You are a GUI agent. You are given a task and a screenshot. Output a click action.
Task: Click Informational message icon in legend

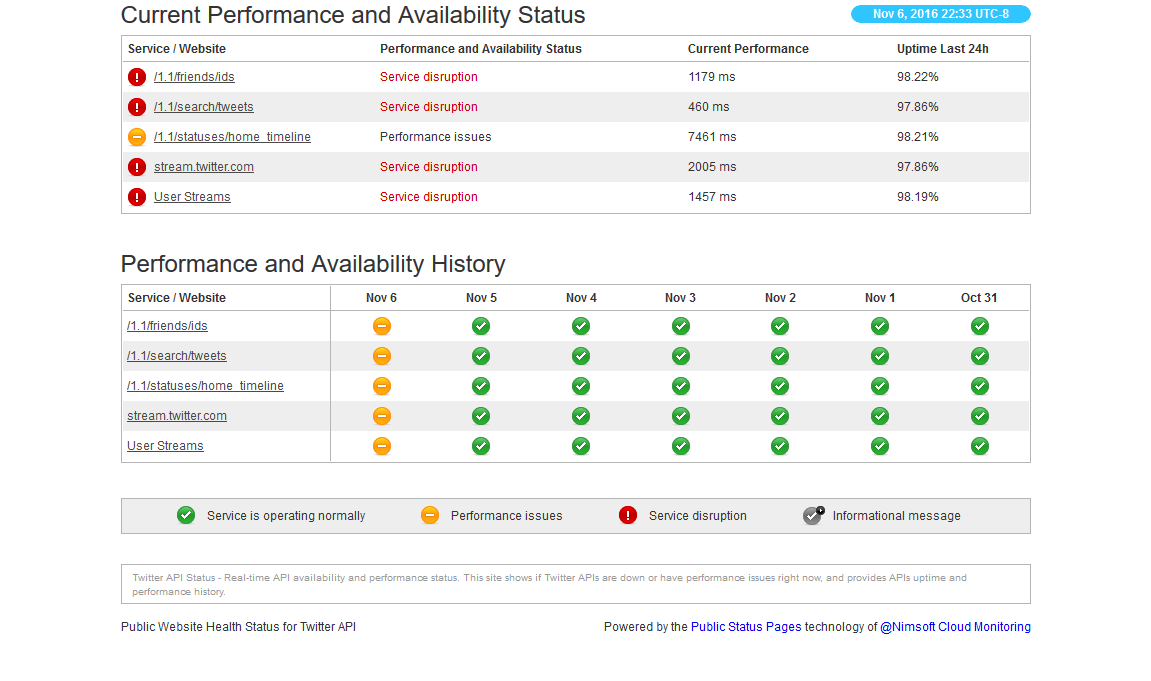click(813, 516)
